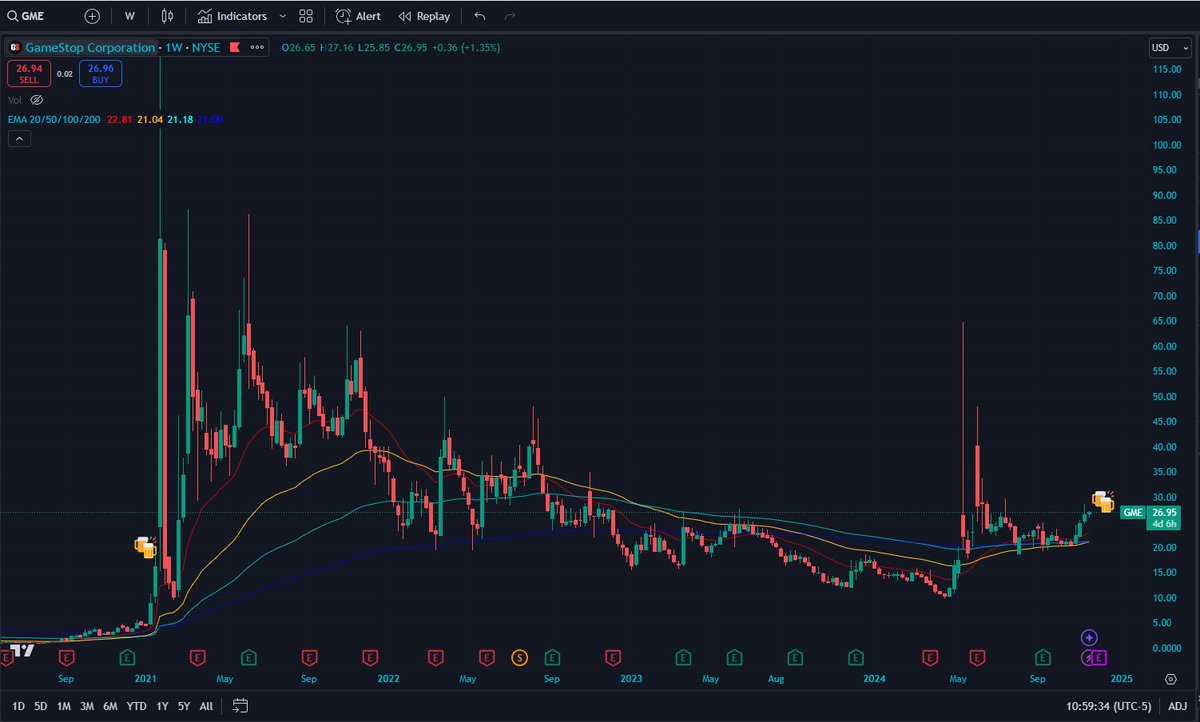The image size is (1200, 722).
Task: Expand the favorite indicators chevron dropdown
Action: coord(283,16)
